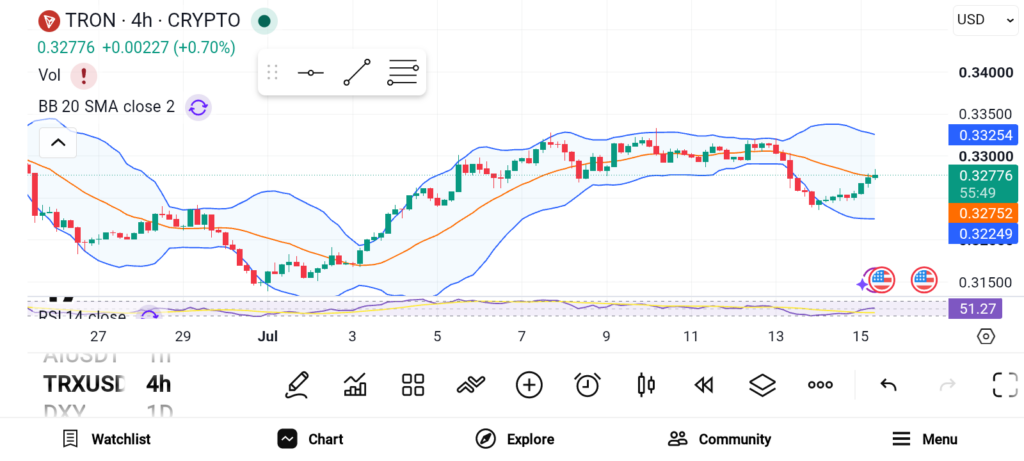Click the 0.34000 price axis label
Image resolution: width=1024 pixels, height=461 pixels.
pyautogui.click(x=985, y=72)
